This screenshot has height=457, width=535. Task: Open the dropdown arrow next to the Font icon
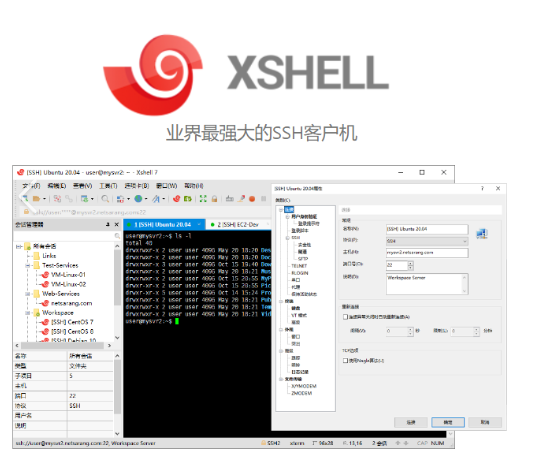tap(164, 199)
